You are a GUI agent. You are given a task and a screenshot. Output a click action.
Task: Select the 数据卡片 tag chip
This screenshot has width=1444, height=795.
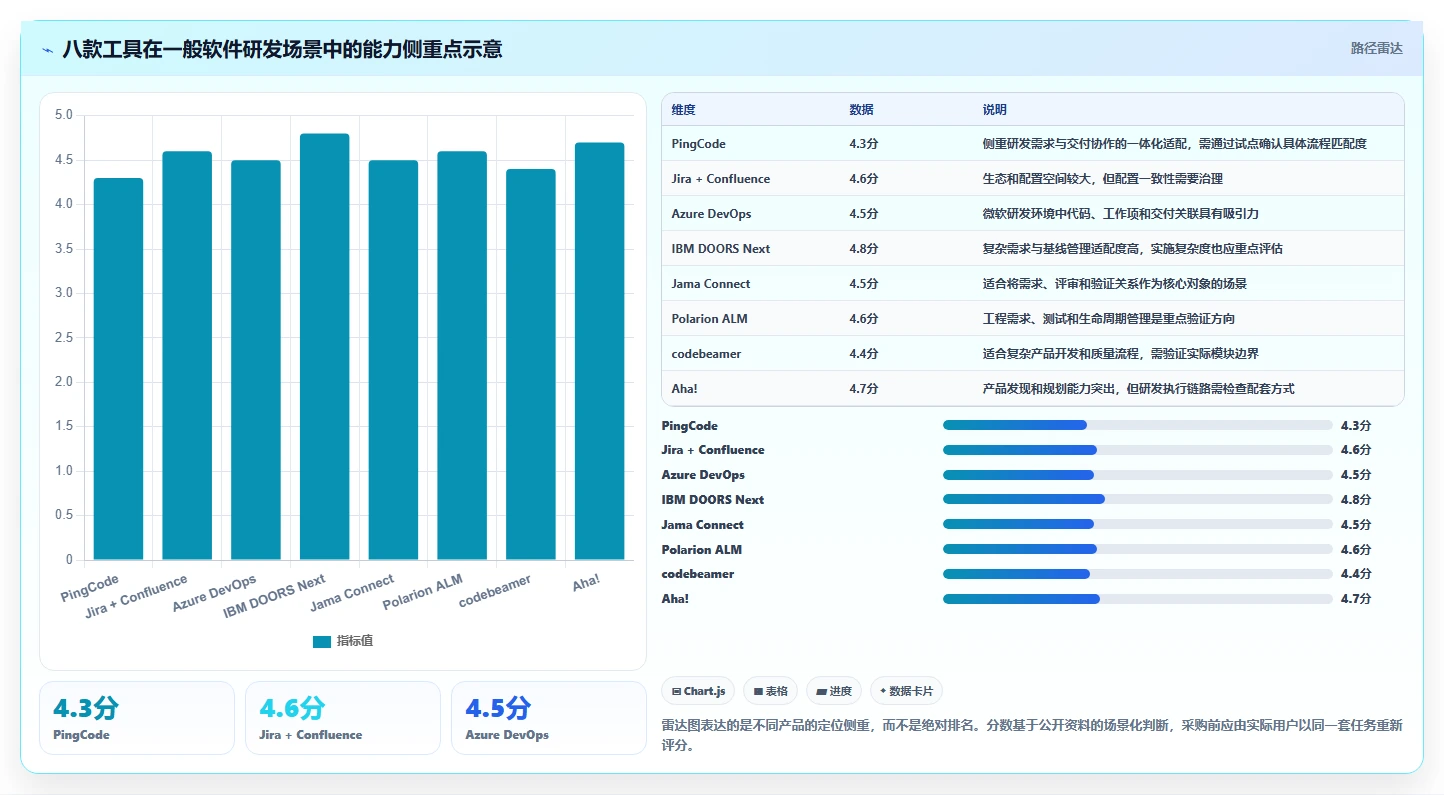[906, 691]
